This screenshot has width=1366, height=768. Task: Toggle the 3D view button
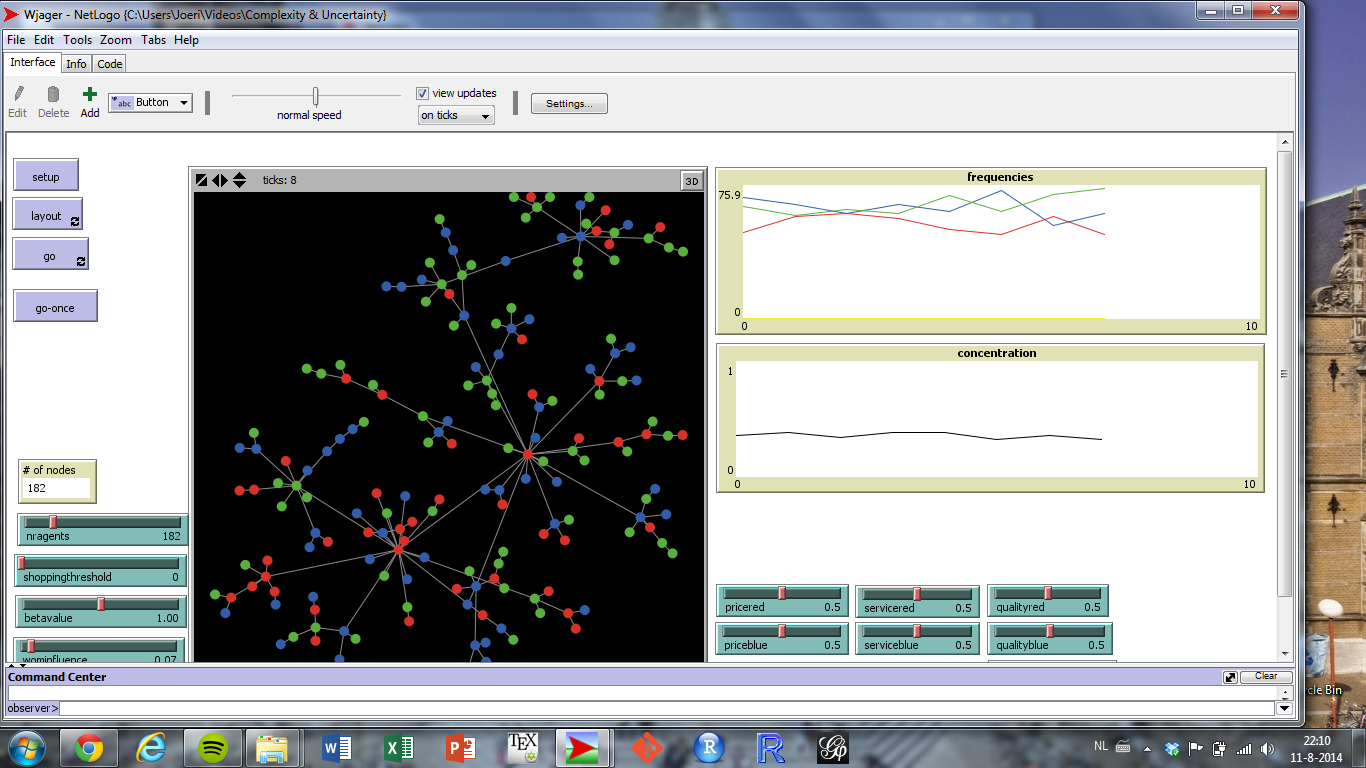pyautogui.click(x=691, y=181)
